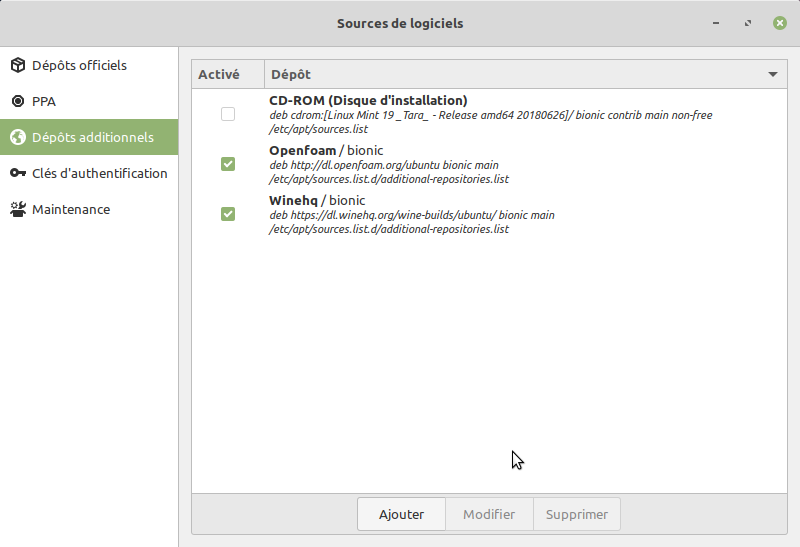Image resolution: width=800 pixels, height=547 pixels.
Task: Sort by the Dépôt column header
Action: pyautogui.click(x=500, y=75)
